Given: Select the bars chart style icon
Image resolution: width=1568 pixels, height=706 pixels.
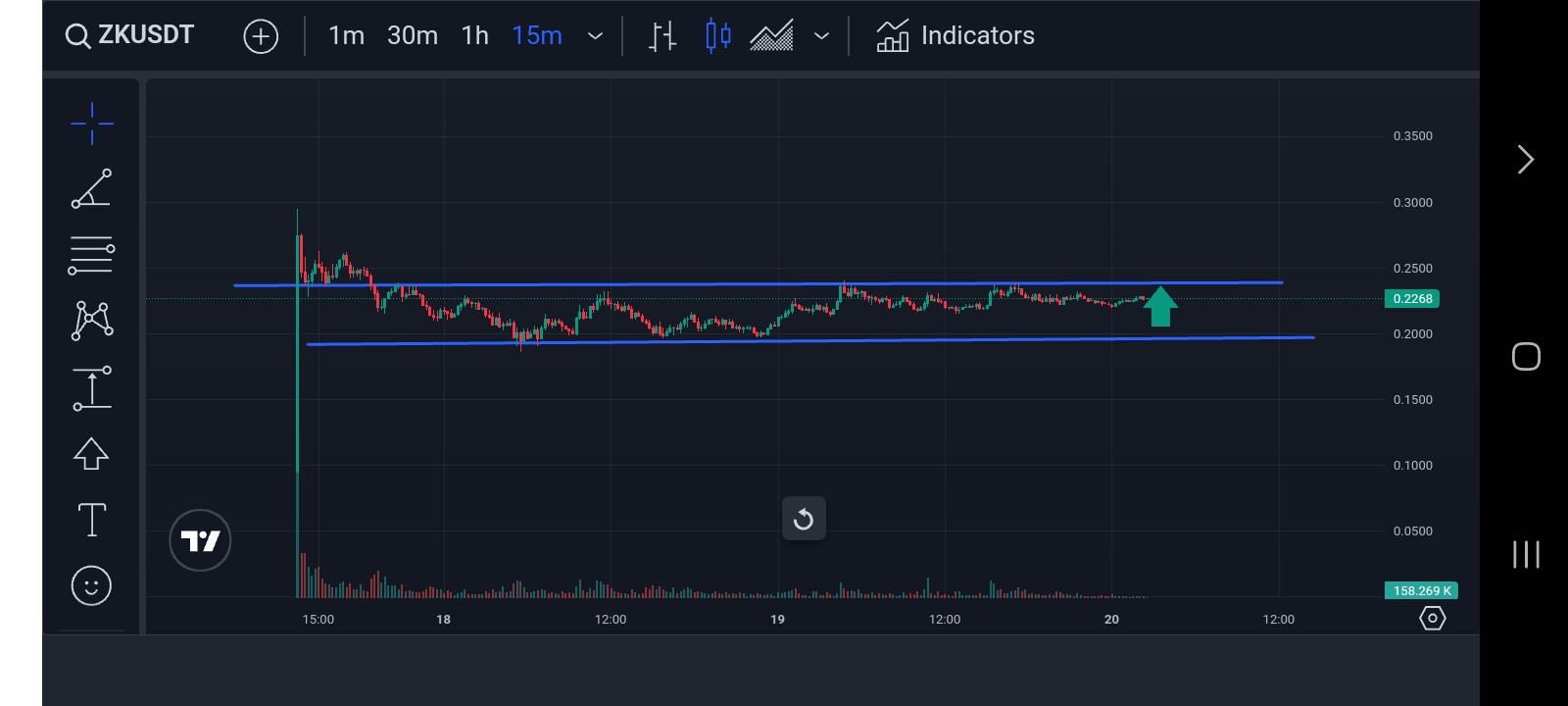Looking at the screenshot, I should [x=662, y=36].
